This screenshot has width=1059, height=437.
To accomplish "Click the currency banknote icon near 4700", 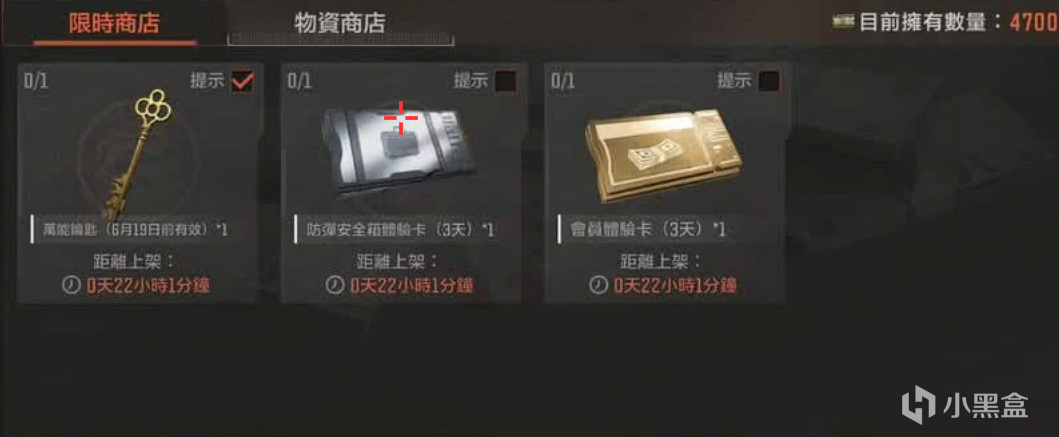I will coord(844,22).
